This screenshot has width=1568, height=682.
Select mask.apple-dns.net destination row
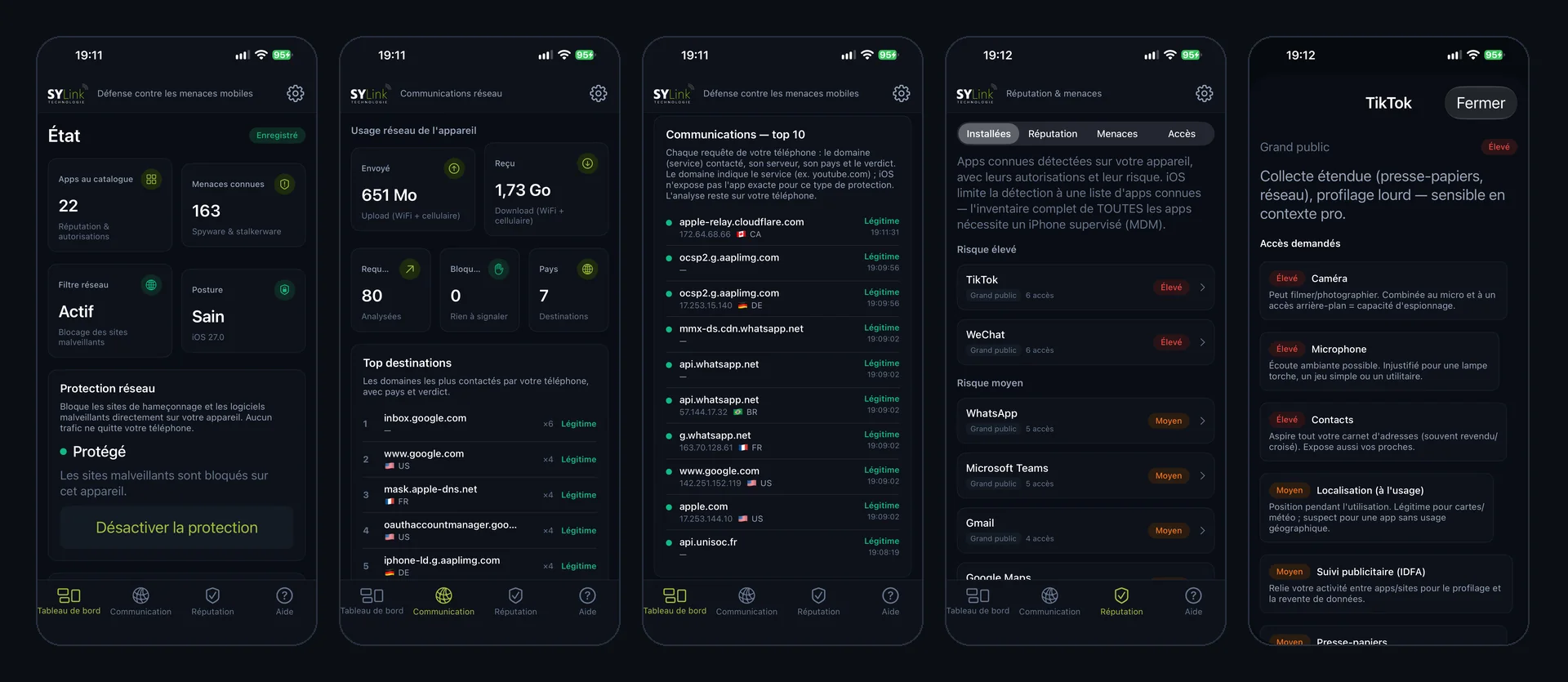pyautogui.click(x=479, y=495)
